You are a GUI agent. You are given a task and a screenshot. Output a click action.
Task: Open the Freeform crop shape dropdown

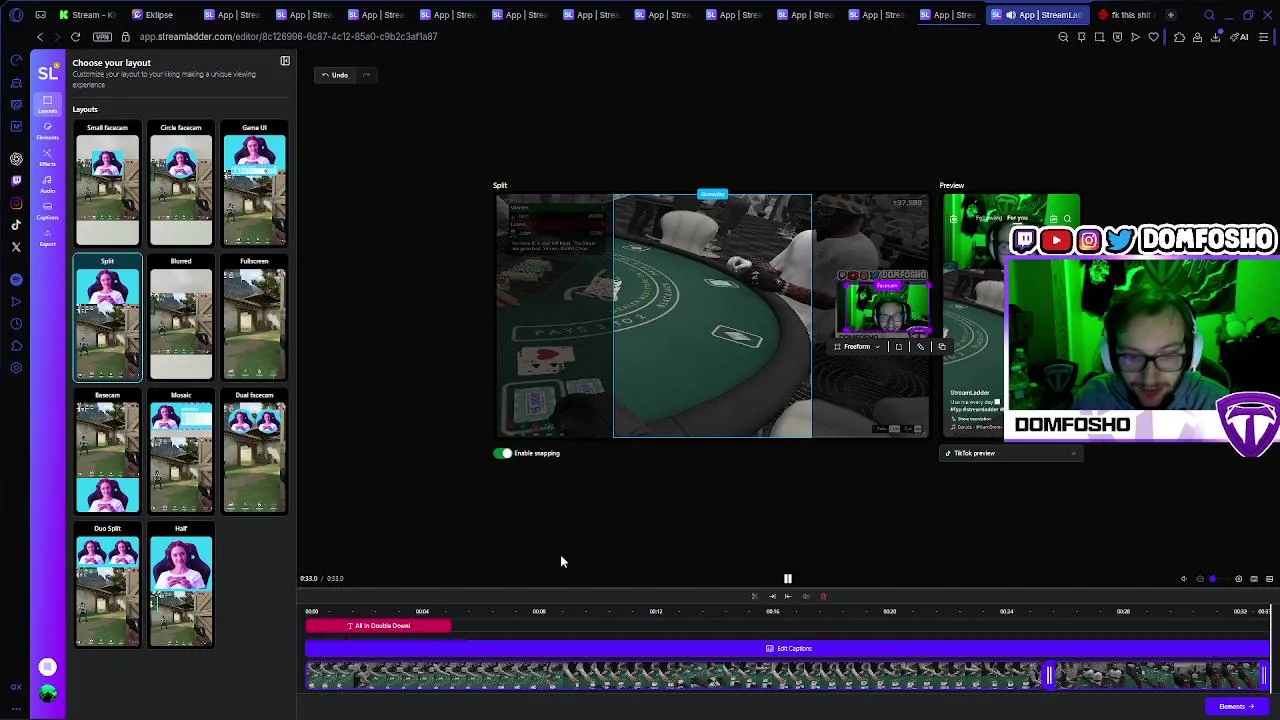click(858, 346)
